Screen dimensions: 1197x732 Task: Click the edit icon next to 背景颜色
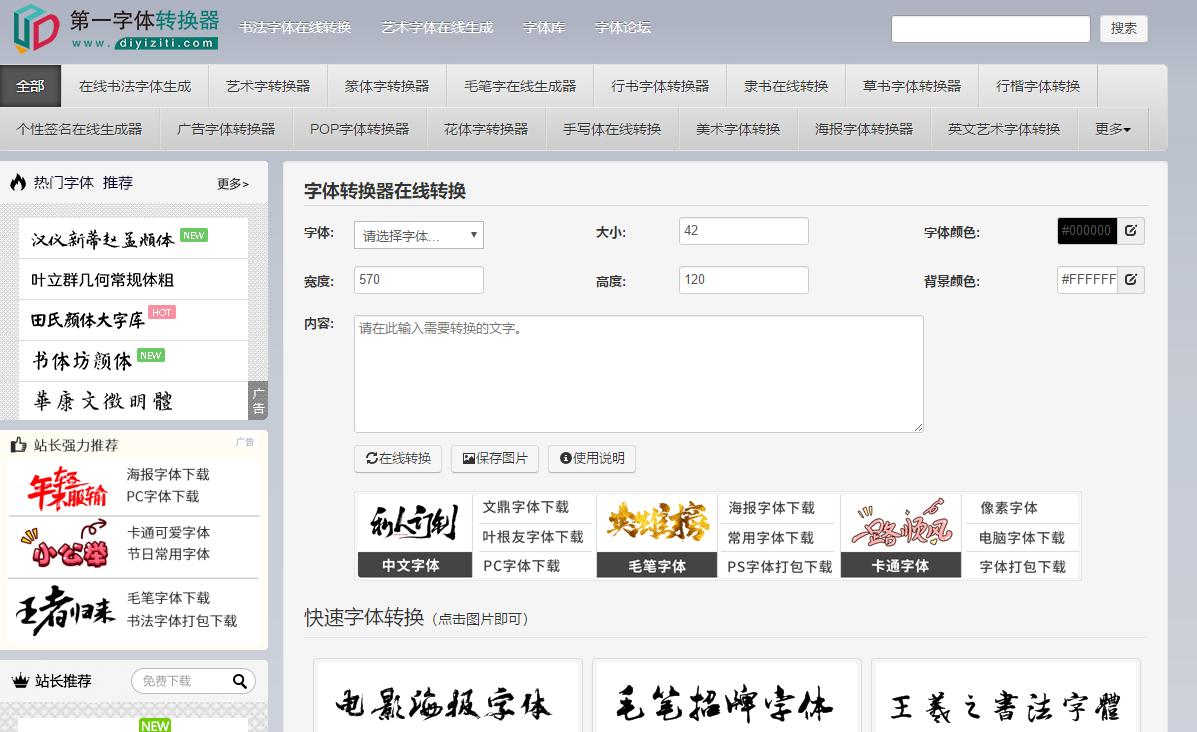tap(1131, 281)
